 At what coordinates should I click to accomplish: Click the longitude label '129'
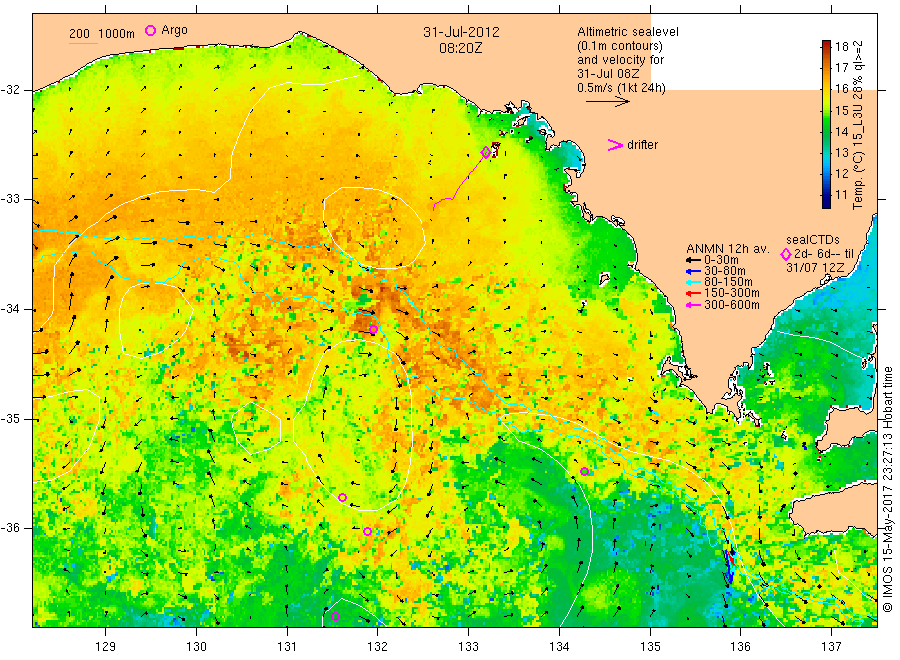coord(106,647)
